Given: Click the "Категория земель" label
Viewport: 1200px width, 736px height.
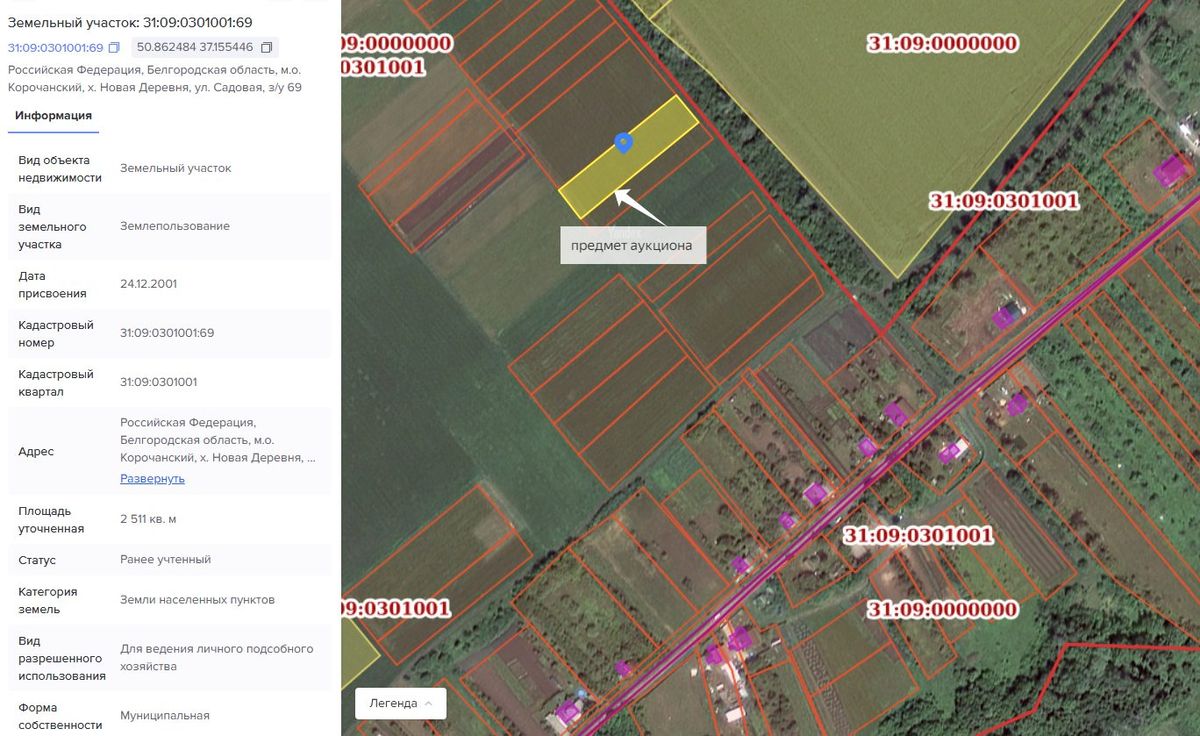Looking at the screenshot, I should pyautogui.click(x=48, y=600).
